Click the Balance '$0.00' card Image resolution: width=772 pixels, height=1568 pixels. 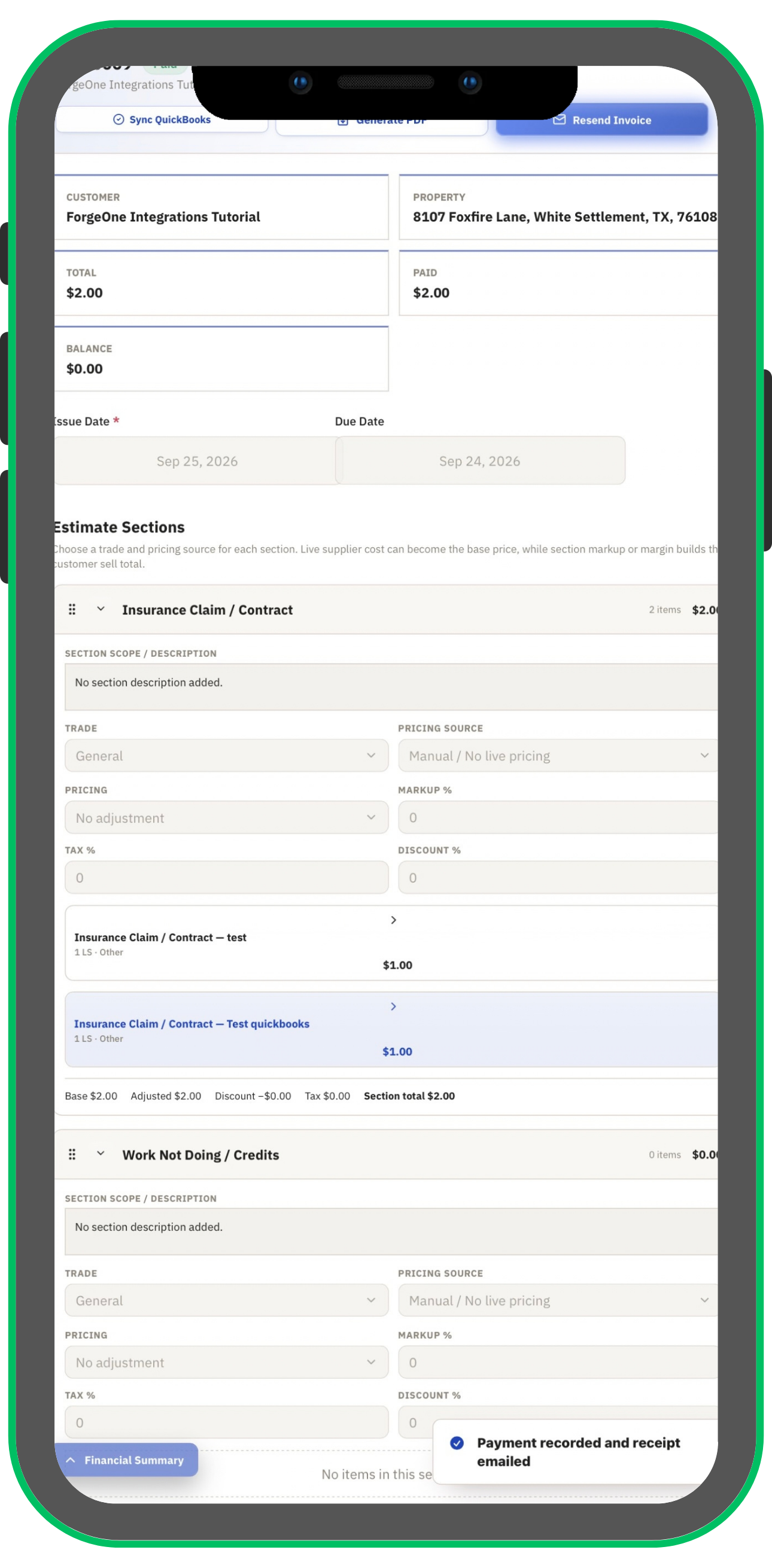point(221,359)
